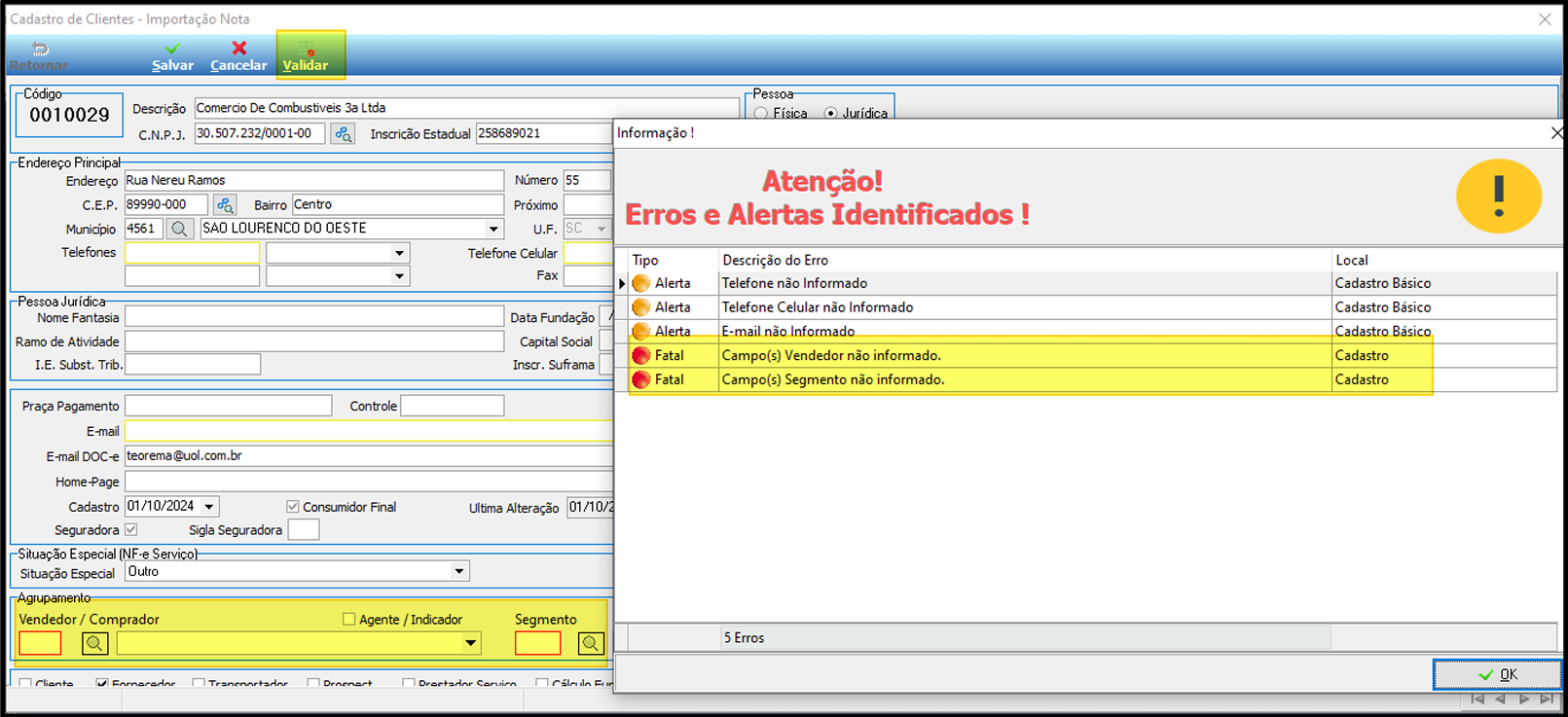Viewport: 1568px width, 717px height.
Task: Click the red Fatal icon for Segmento error
Action: (x=640, y=379)
